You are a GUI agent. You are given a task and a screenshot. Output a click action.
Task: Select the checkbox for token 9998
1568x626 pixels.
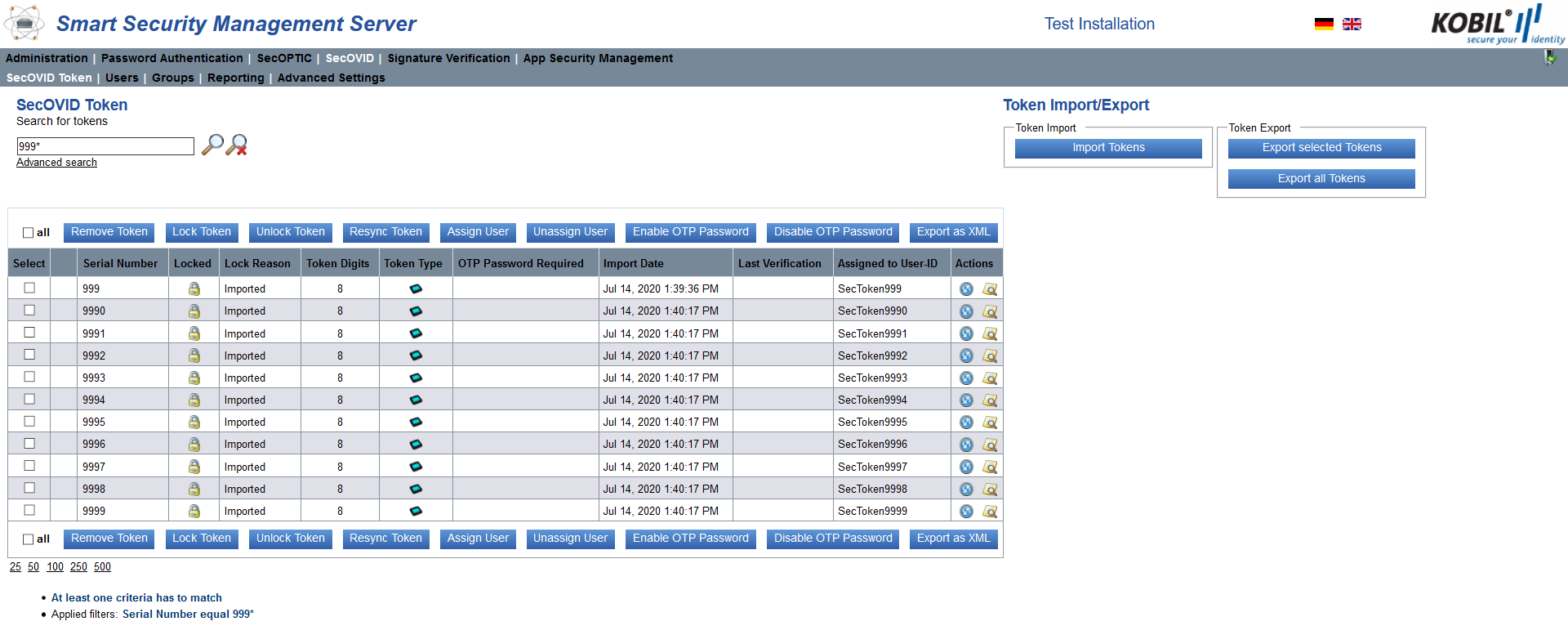[x=29, y=487]
